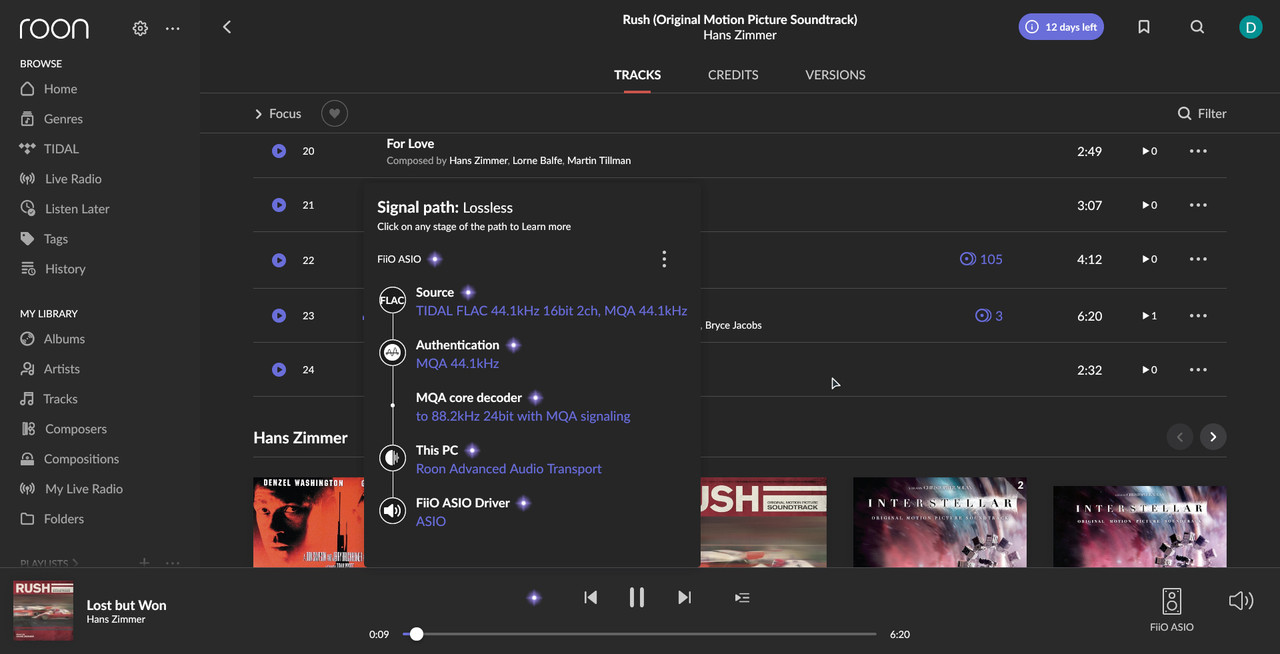
Task: Show next Hans Zimmer albums with right chevron
Action: pos(1213,437)
